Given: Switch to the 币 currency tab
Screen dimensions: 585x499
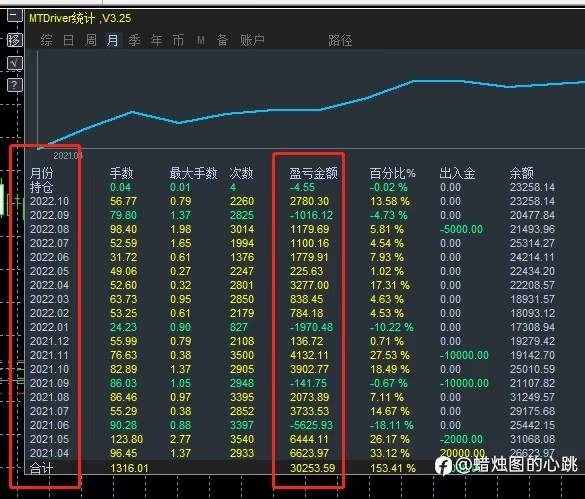Looking at the screenshot, I should pyautogui.click(x=178, y=40).
